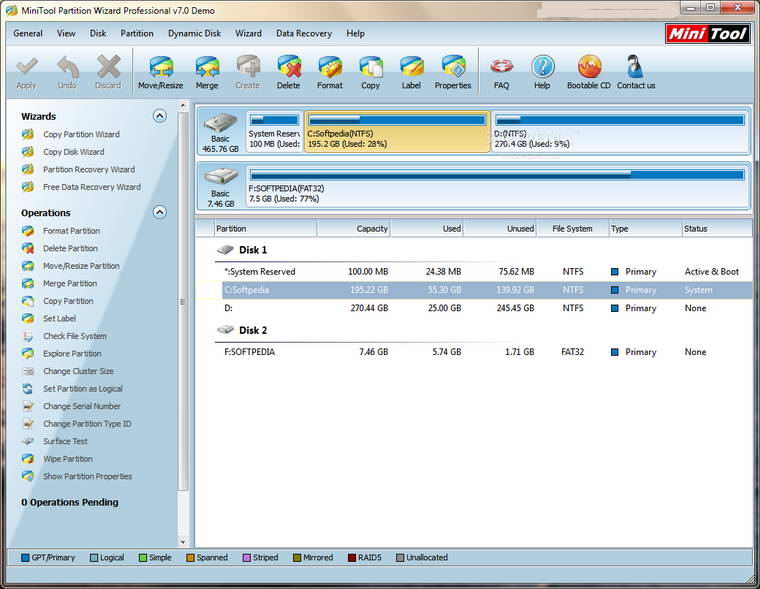
Task: Sort by Capacity column header
Action: point(353,228)
